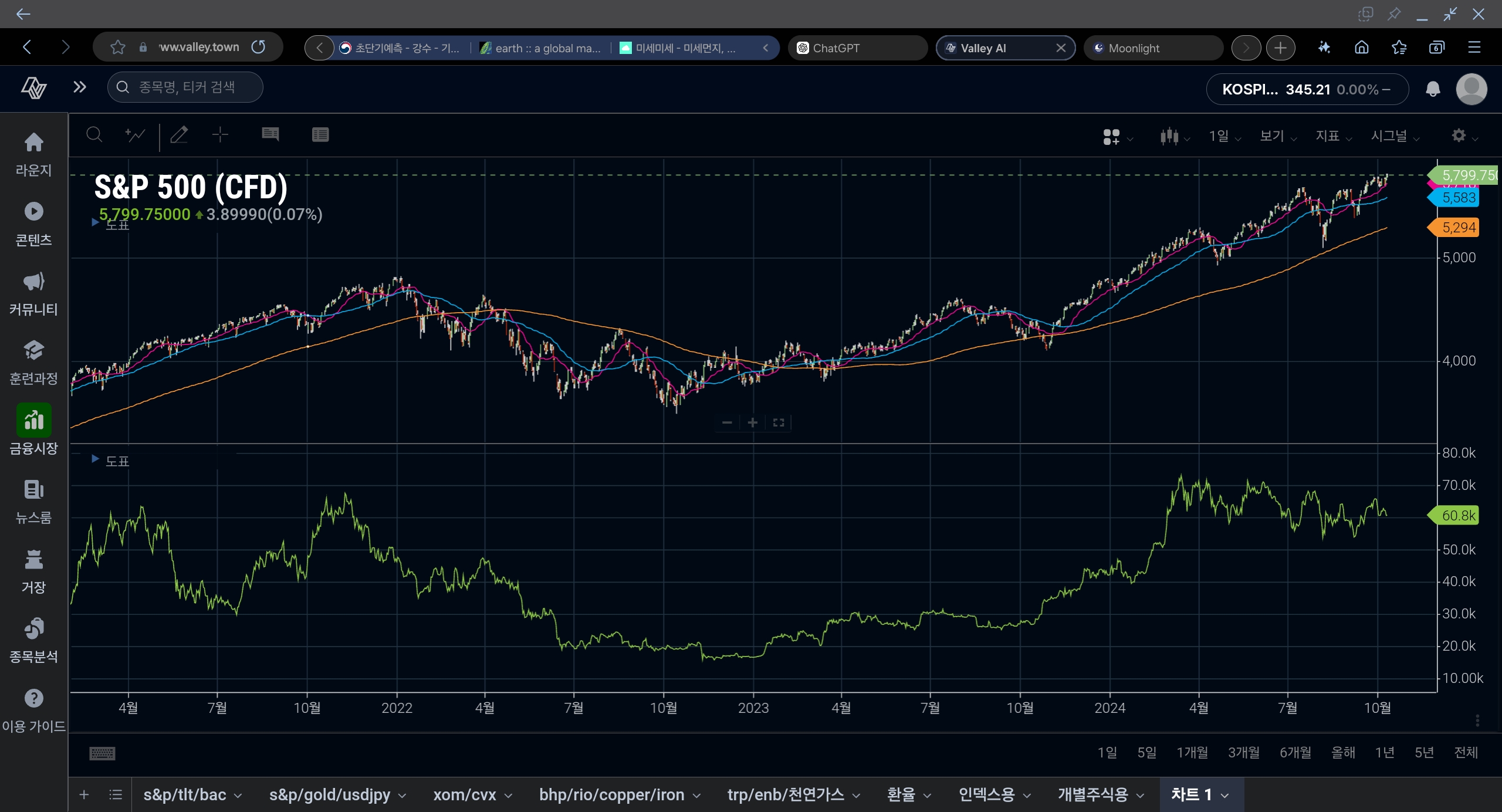Set the time range to 올해

[x=1344, y=753]
